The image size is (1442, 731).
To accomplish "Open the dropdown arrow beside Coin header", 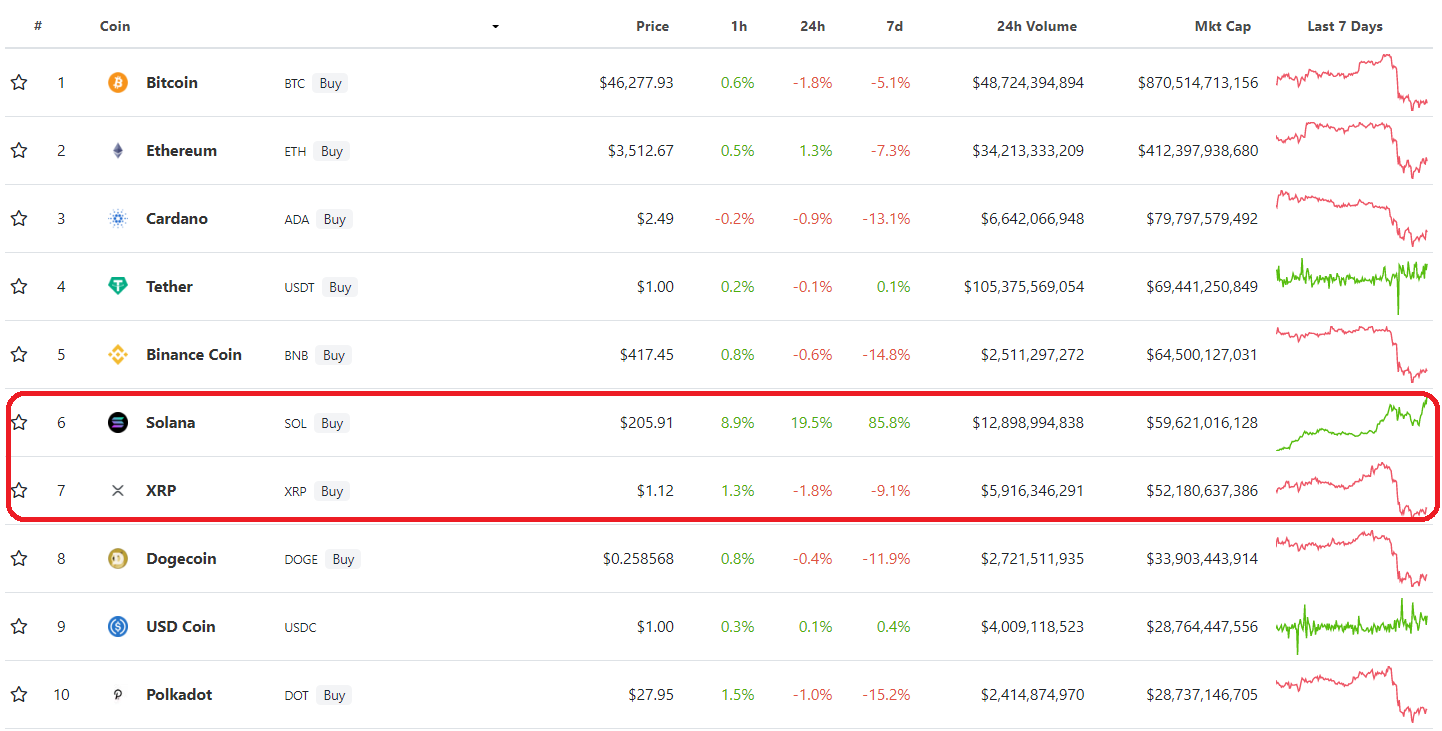I will 495,27.
